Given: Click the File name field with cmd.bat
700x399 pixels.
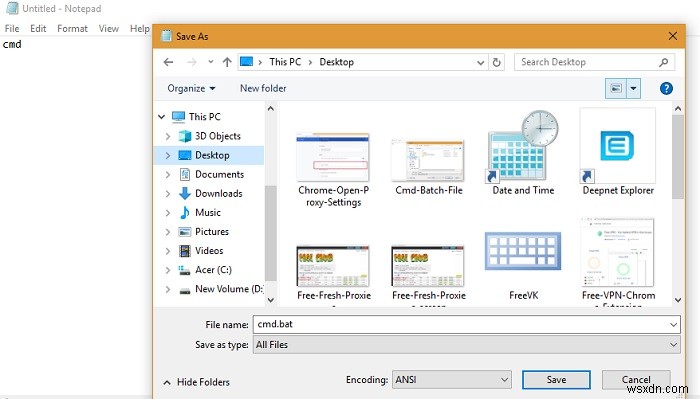Looking at the screenshot, I should click(467, 324).
